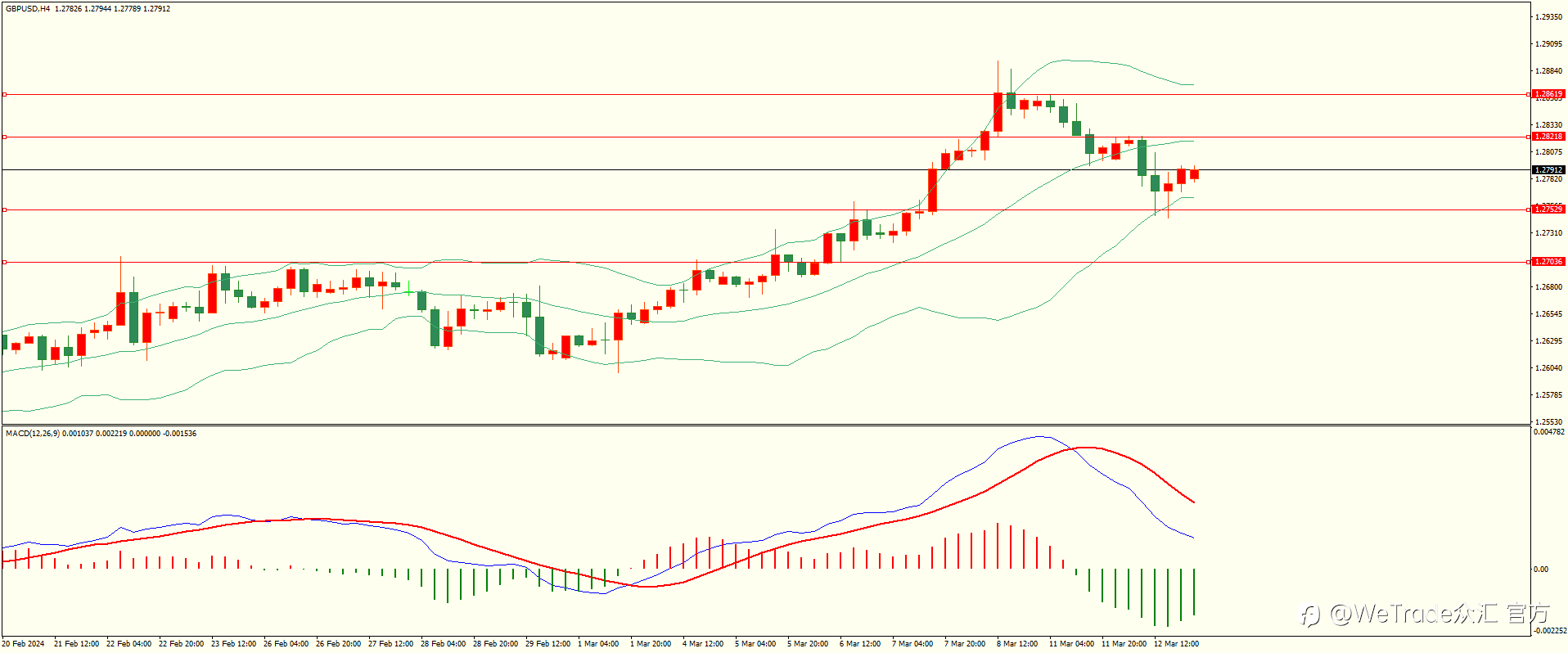This screenshot has width=1568, height=653.
Task: Click the 1.25530 price axis value
Action: [x=1548, y=422]
